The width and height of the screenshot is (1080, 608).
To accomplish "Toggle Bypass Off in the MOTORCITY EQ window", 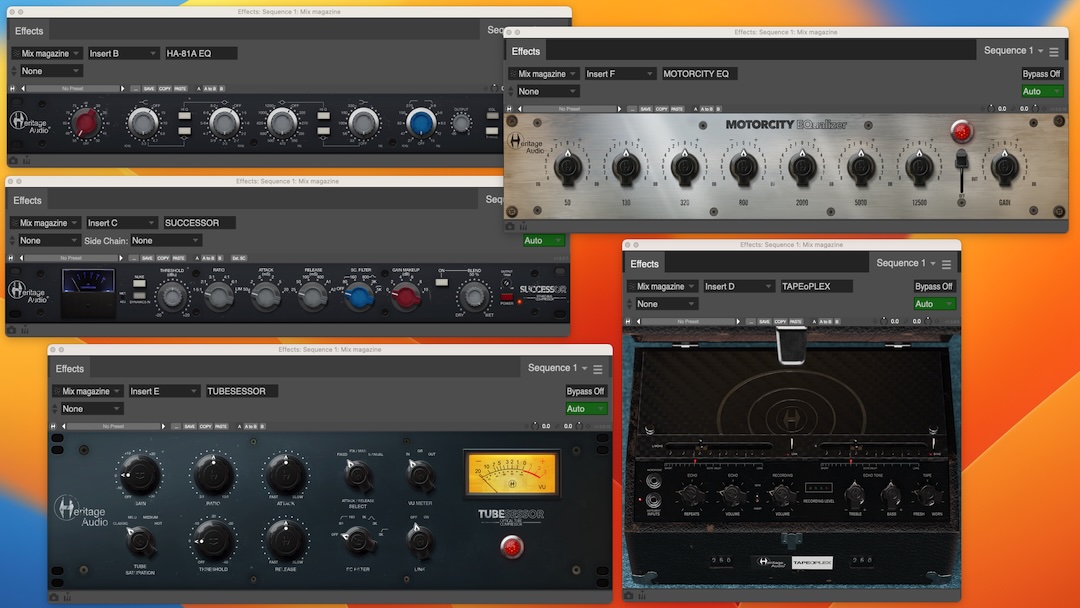I will pos(1041,73).
